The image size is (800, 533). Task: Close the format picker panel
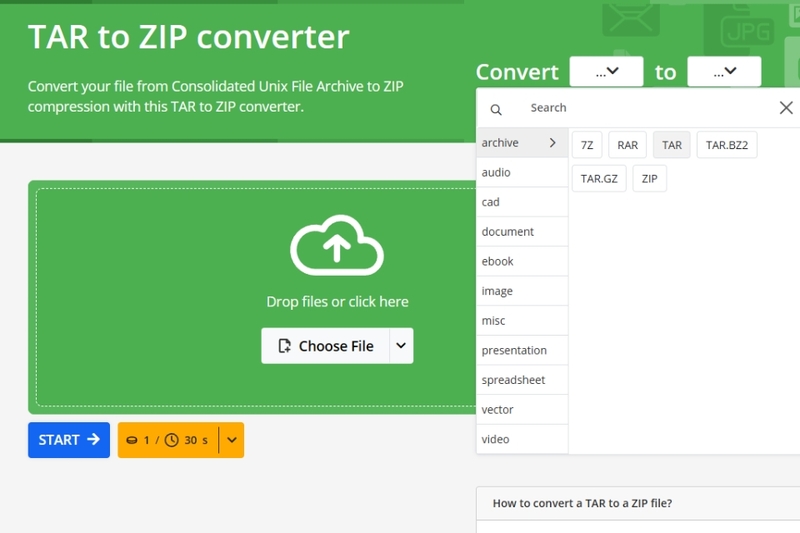pos(786,108)
